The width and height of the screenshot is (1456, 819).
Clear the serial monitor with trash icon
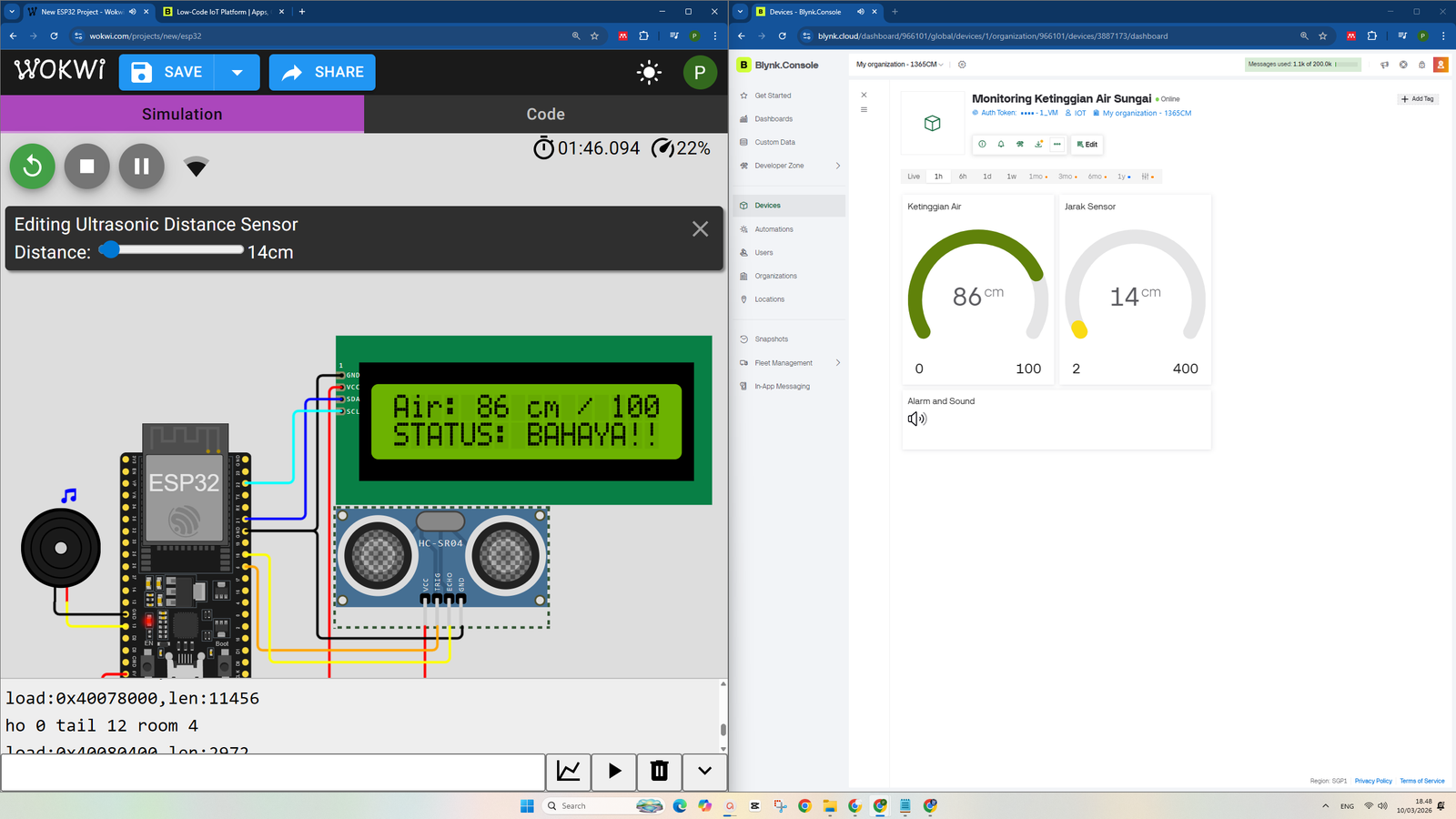tap(660, 772)
